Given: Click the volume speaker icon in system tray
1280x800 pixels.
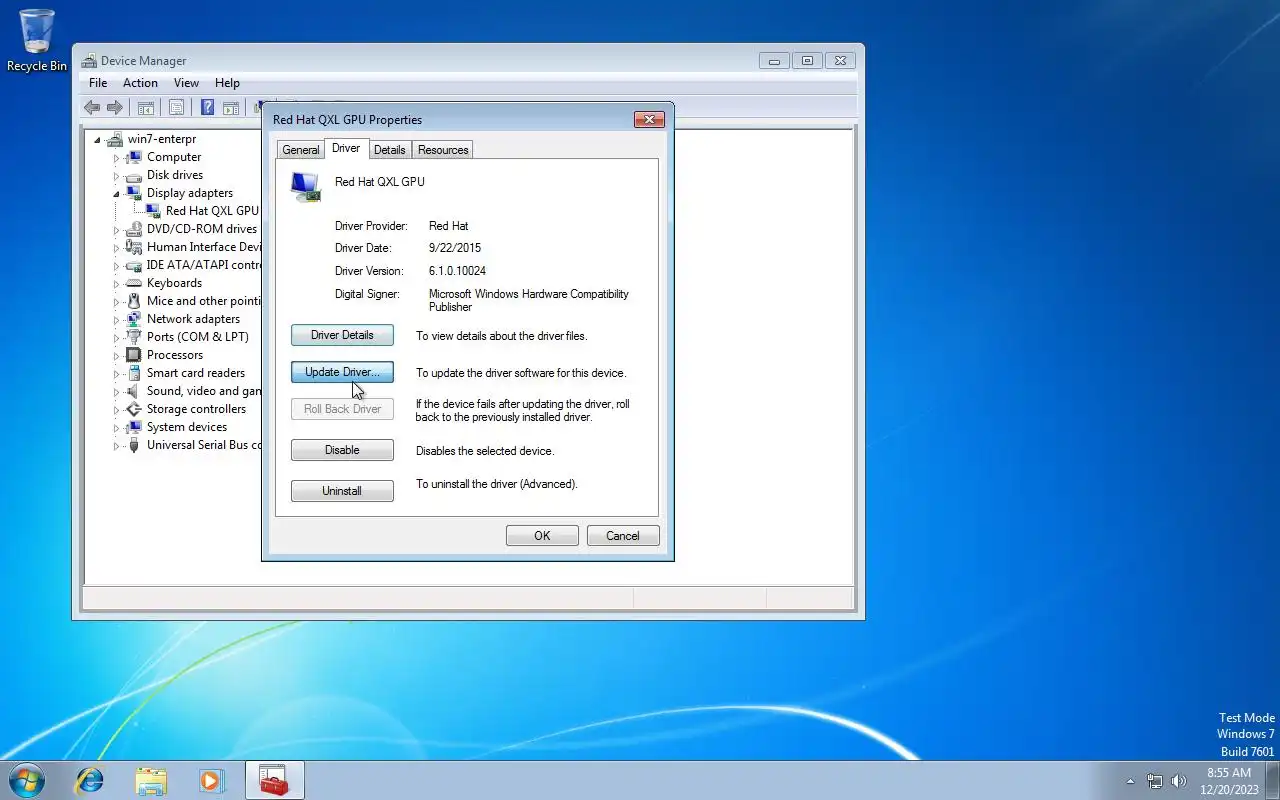Looking at the screenshot, I should point(1179,781).
